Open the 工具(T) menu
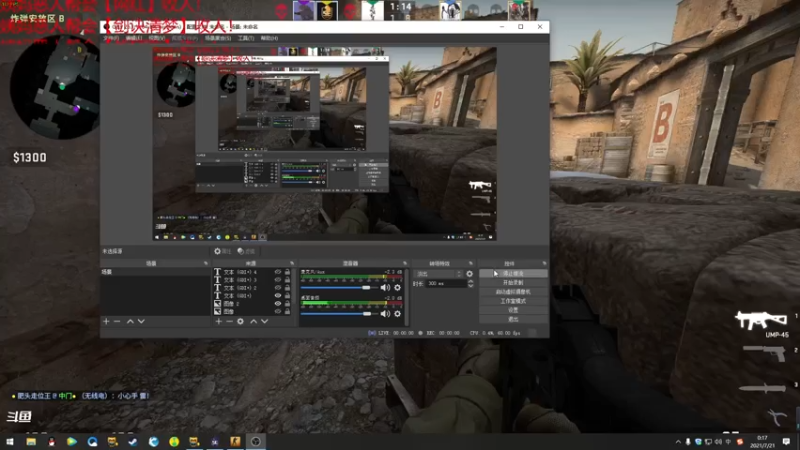The width and height of the screenshot is (800, 450). pos(246,38)
